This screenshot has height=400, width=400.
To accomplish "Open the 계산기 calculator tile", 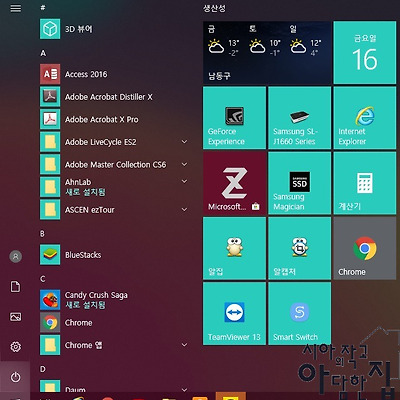I will point(365,183).
